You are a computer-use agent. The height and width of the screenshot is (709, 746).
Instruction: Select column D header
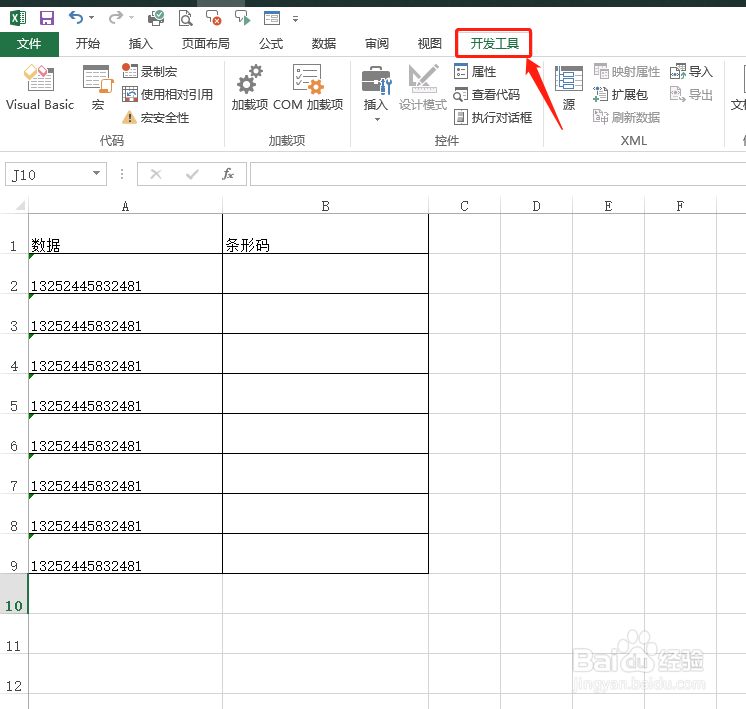point(536,206)
